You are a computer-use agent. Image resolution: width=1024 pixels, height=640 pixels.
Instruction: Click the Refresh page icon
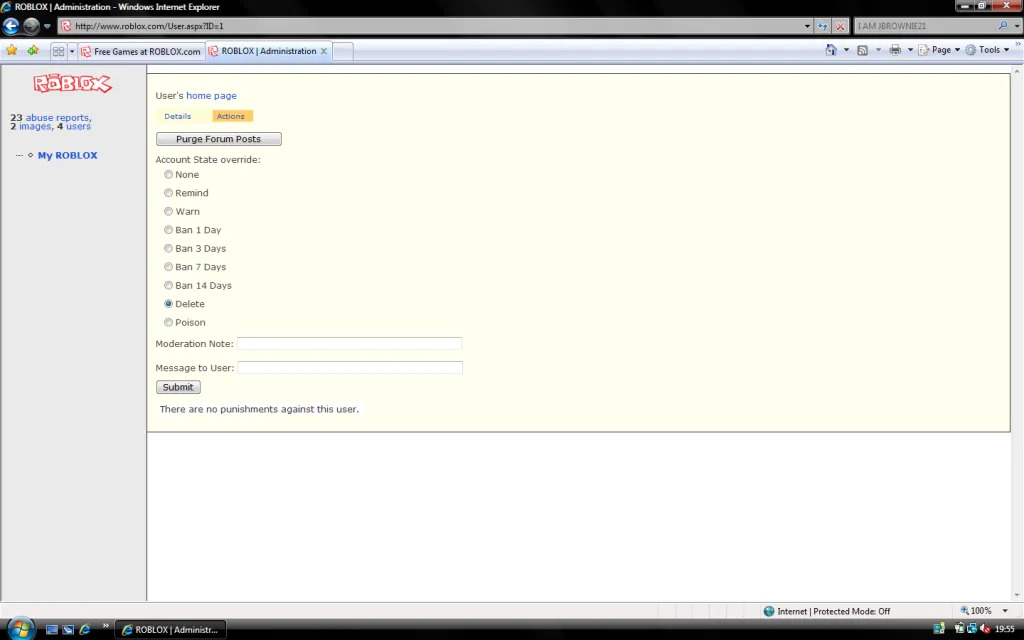823,26
